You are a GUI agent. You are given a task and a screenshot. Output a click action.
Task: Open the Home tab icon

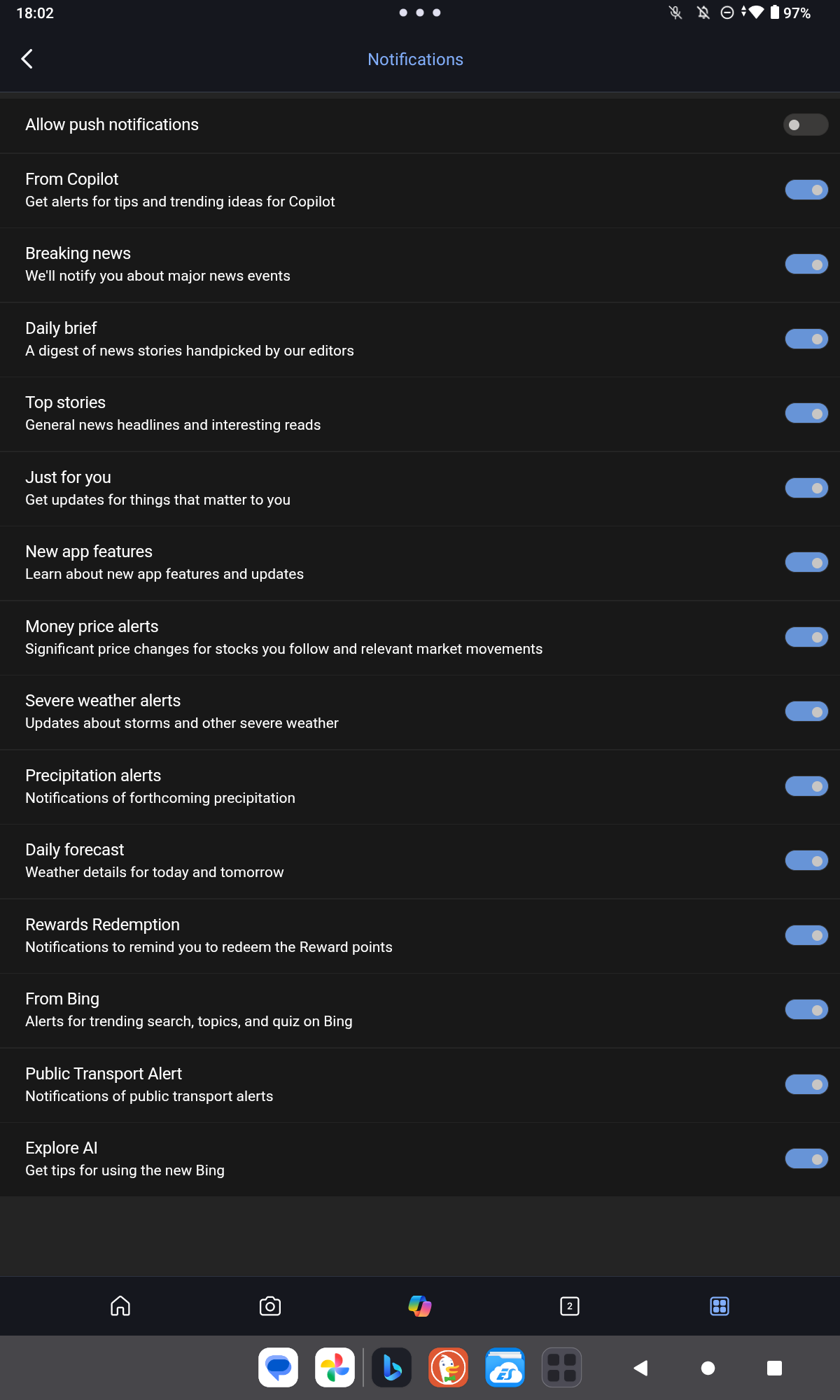(120, 1305)
